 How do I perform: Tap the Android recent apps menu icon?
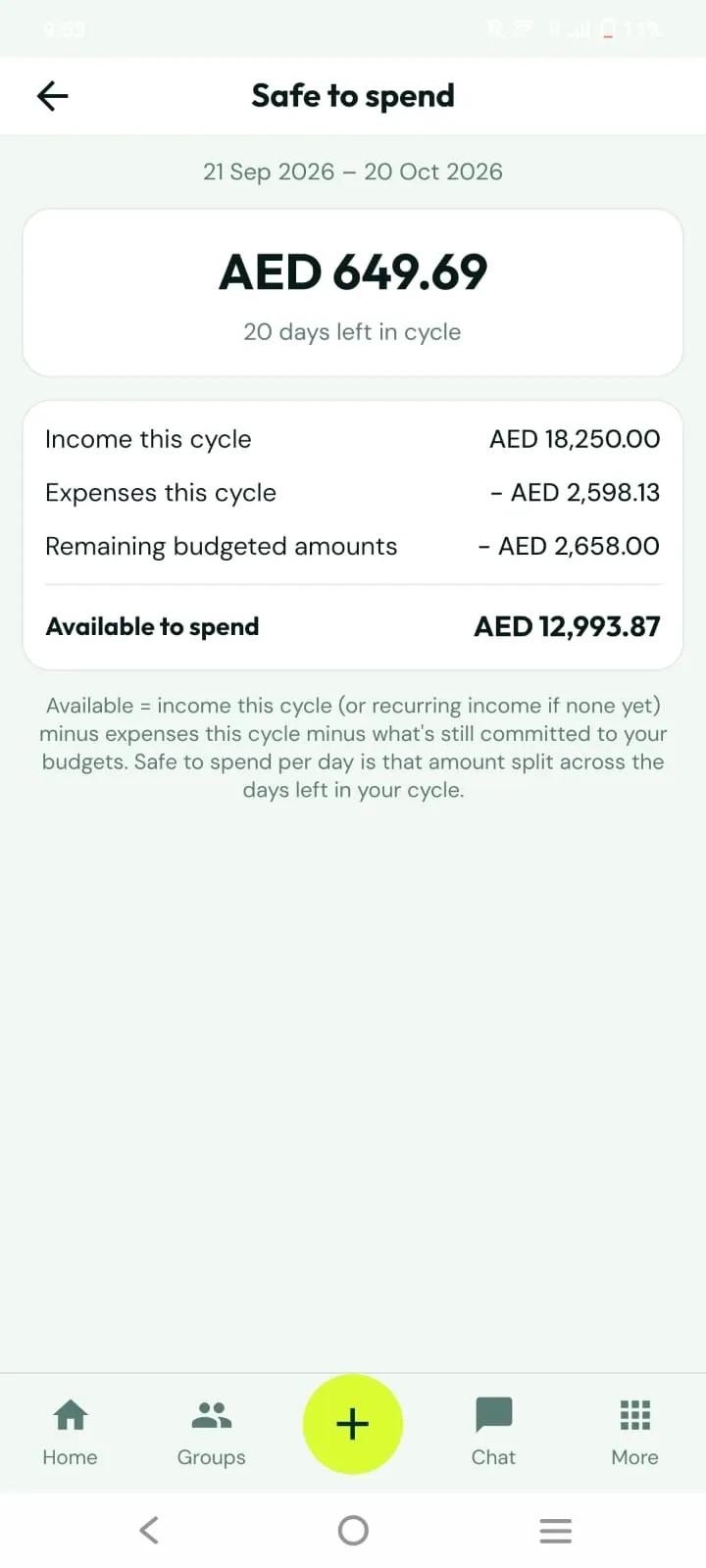556,1530
